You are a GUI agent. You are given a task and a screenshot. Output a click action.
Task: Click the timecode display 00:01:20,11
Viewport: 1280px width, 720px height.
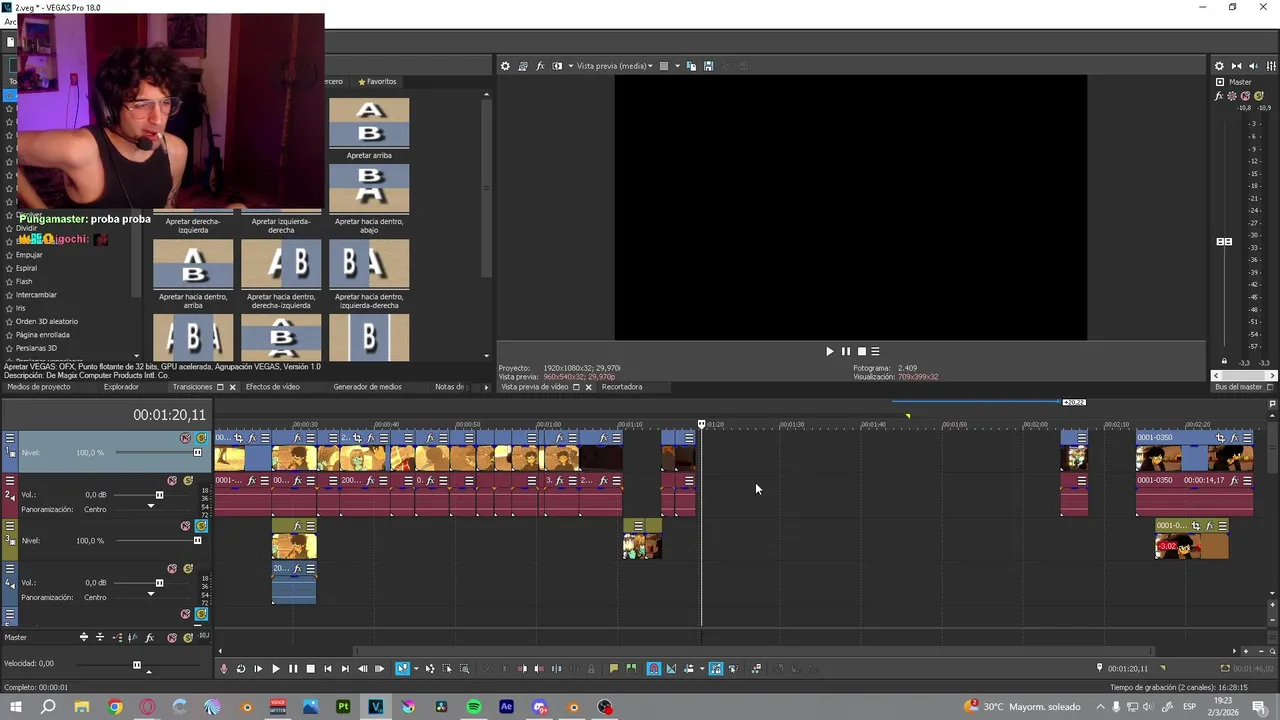pos(169,415)
